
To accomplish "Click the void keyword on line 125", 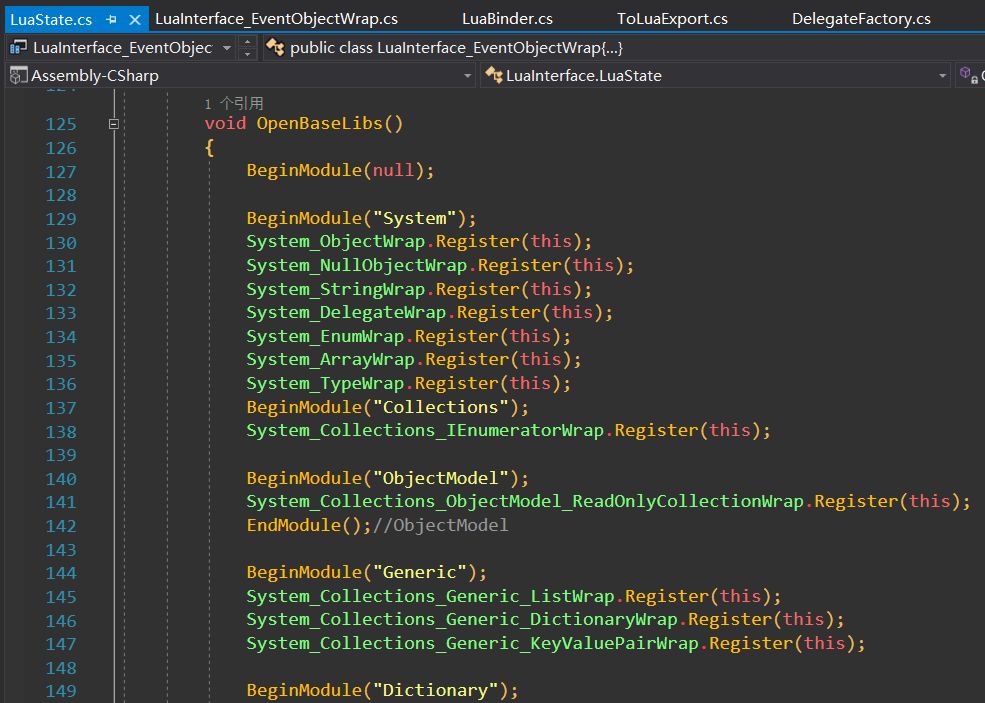I will coord(226,123).
